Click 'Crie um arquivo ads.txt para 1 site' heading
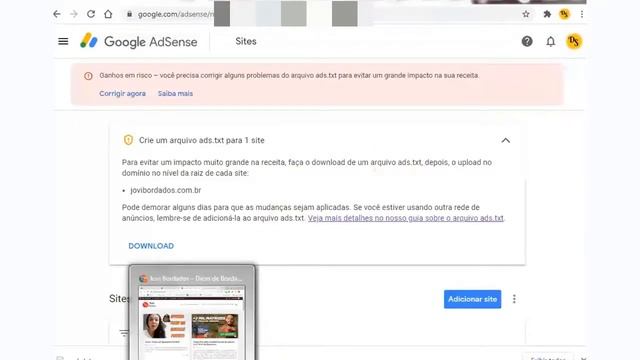This screenshot has width=640, height=360. click(x=202, y=140)
